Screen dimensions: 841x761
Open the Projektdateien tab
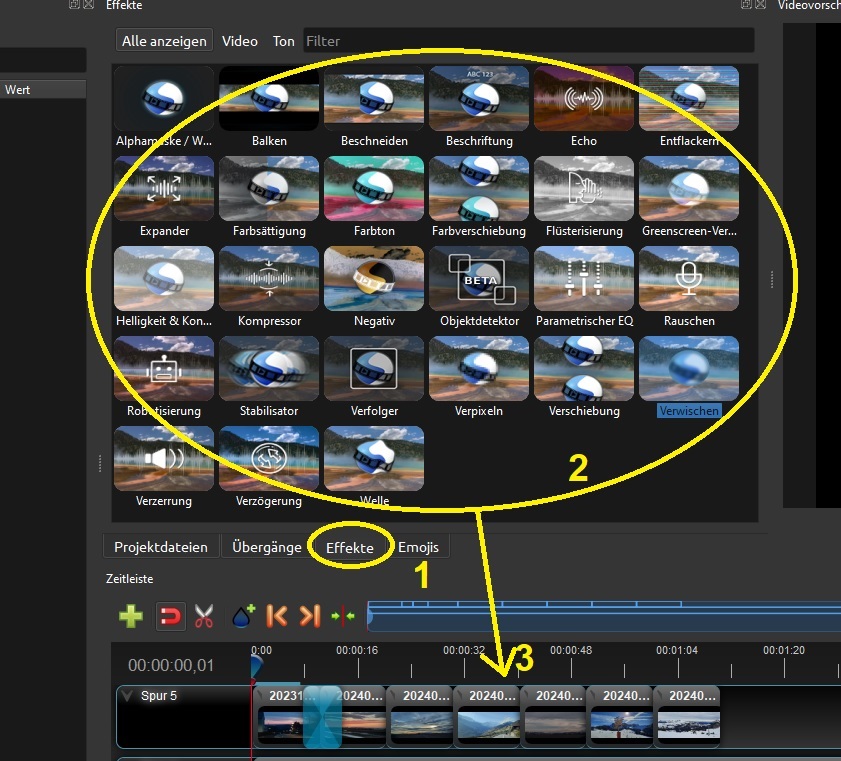(161, 547)
